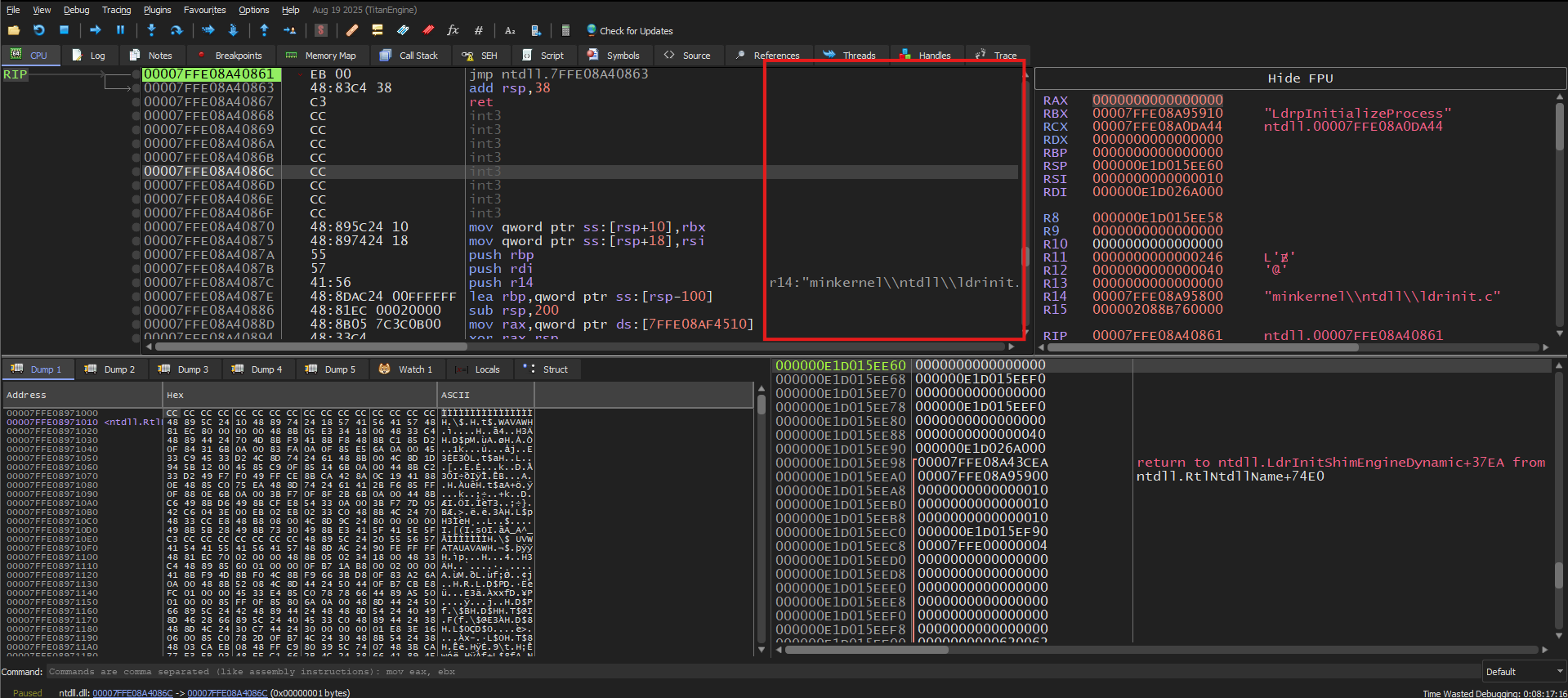This screenshot has height=698, width=1568.
Task: Restart the debuggee via toolbar icon
Action: pos(38,30)
